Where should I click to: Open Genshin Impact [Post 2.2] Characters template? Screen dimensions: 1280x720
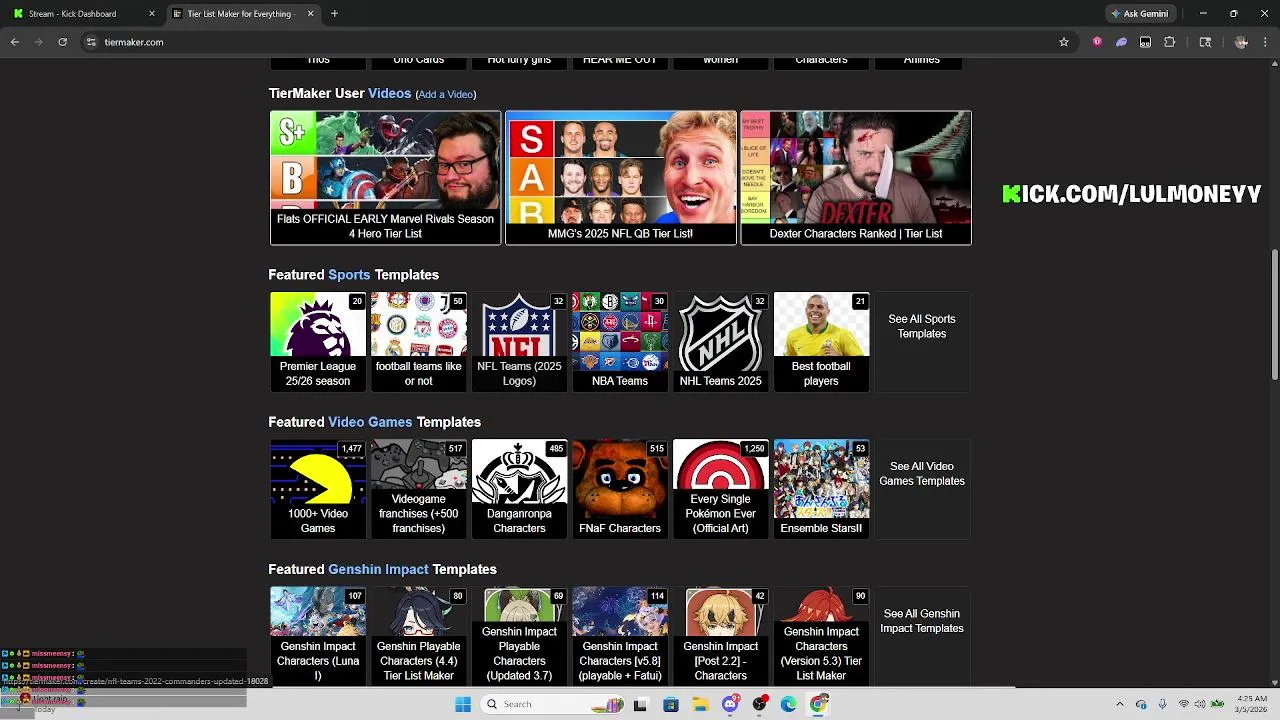point(721,636)
